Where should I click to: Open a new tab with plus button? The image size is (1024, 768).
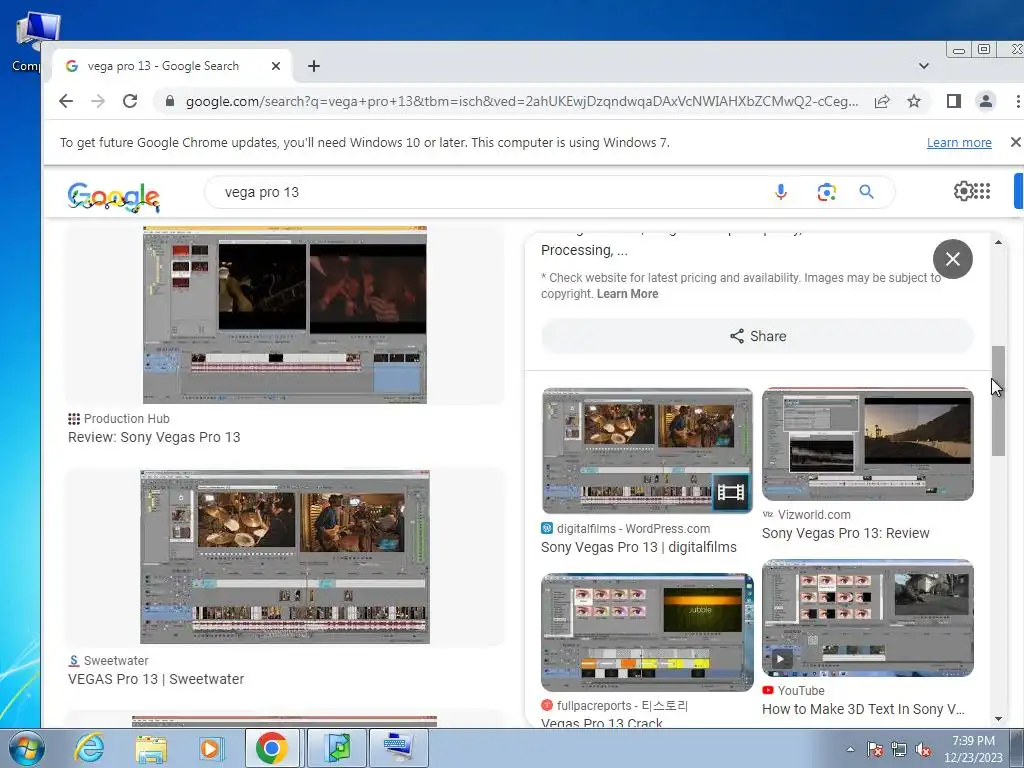pos(314,66)
